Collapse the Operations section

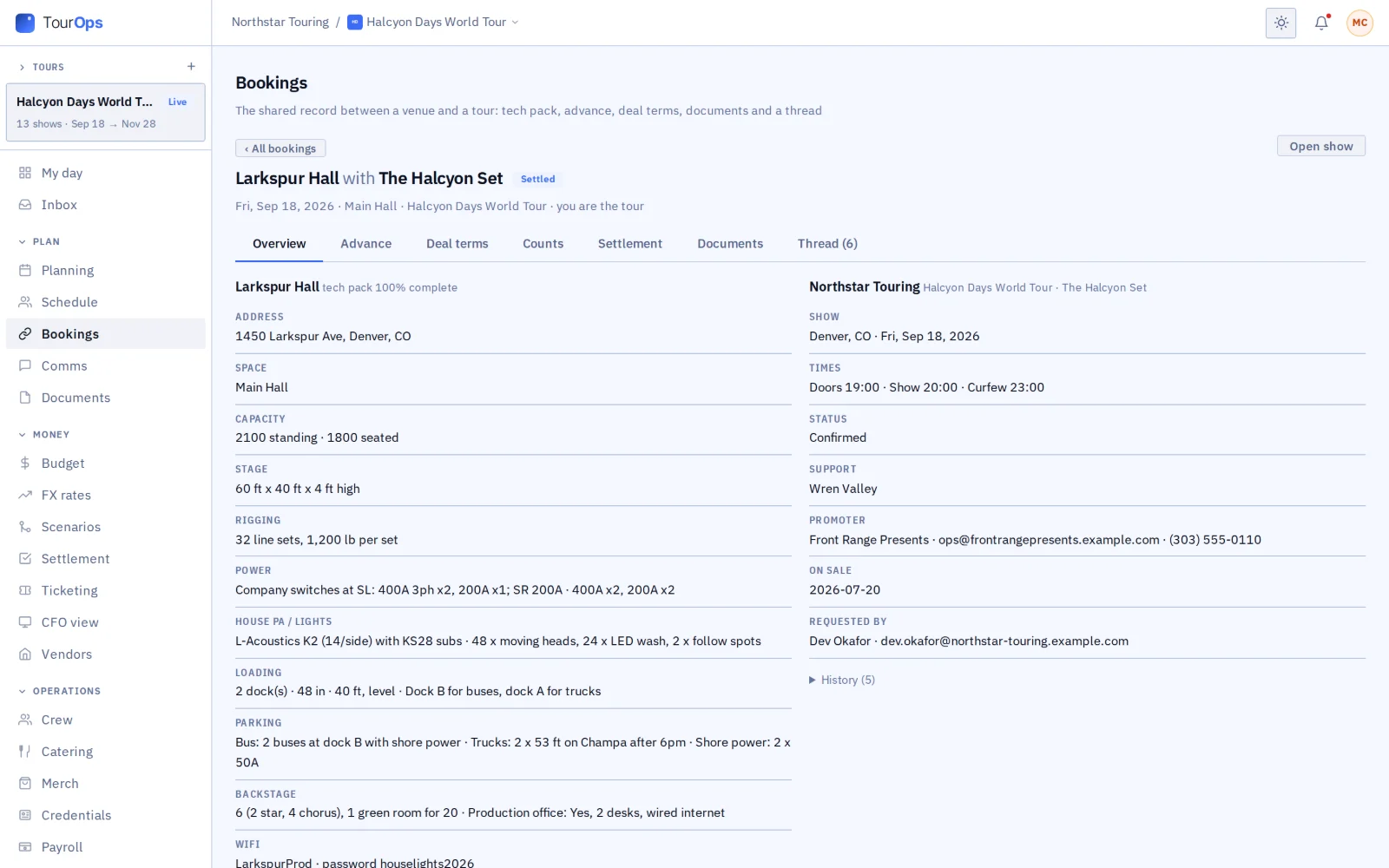tap(59, 692)
